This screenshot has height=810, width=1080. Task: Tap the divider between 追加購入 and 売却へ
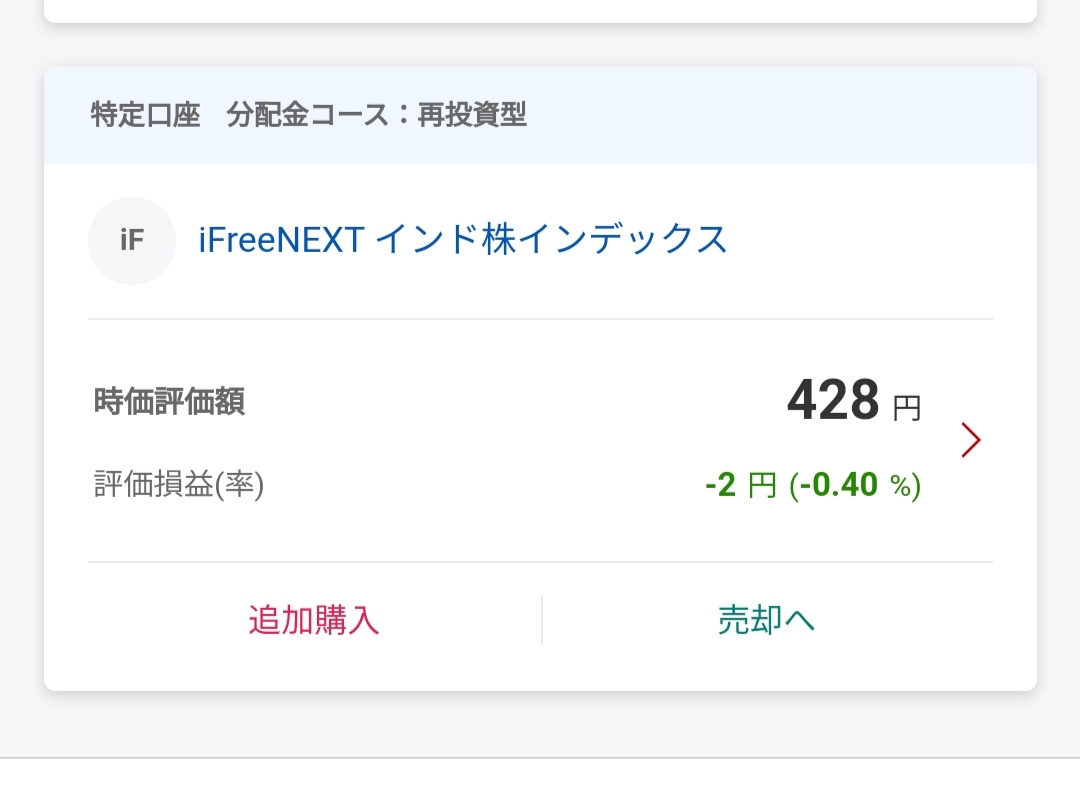click(542, 620)
